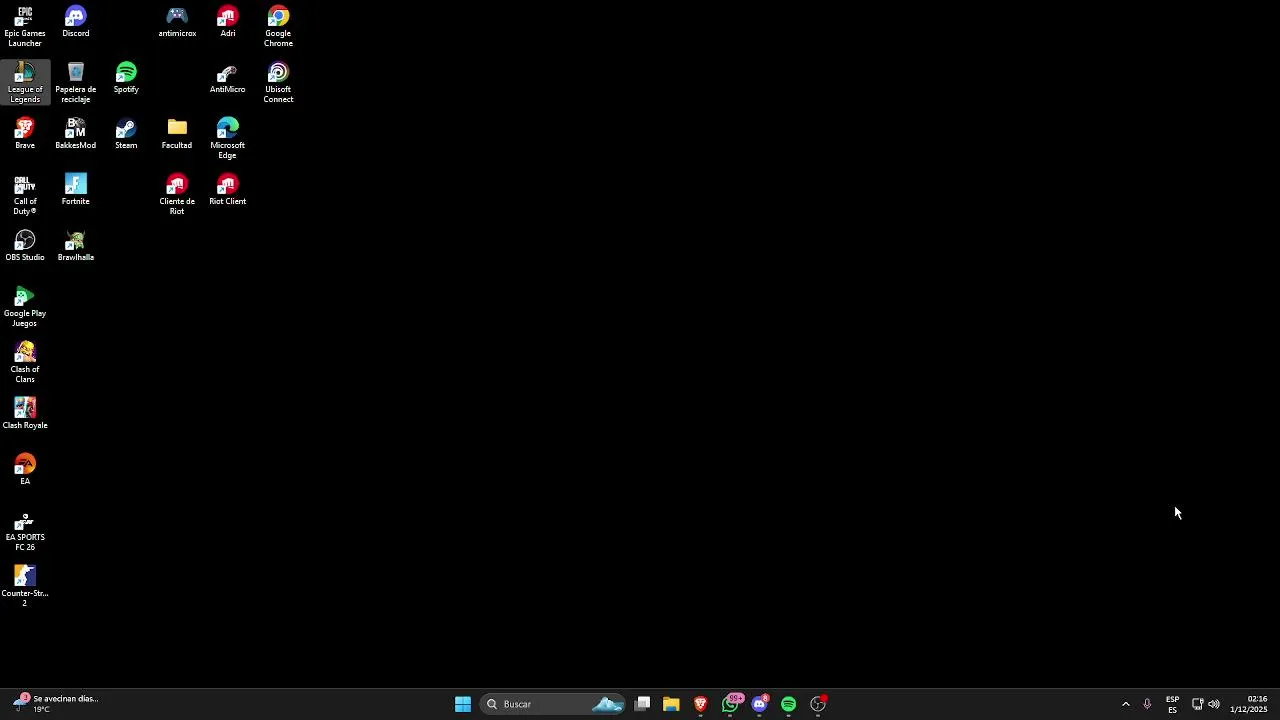This screenshot has width=1280, height=720.
Task: Click the Buscar taskbar search box
Action: (553, 704)
